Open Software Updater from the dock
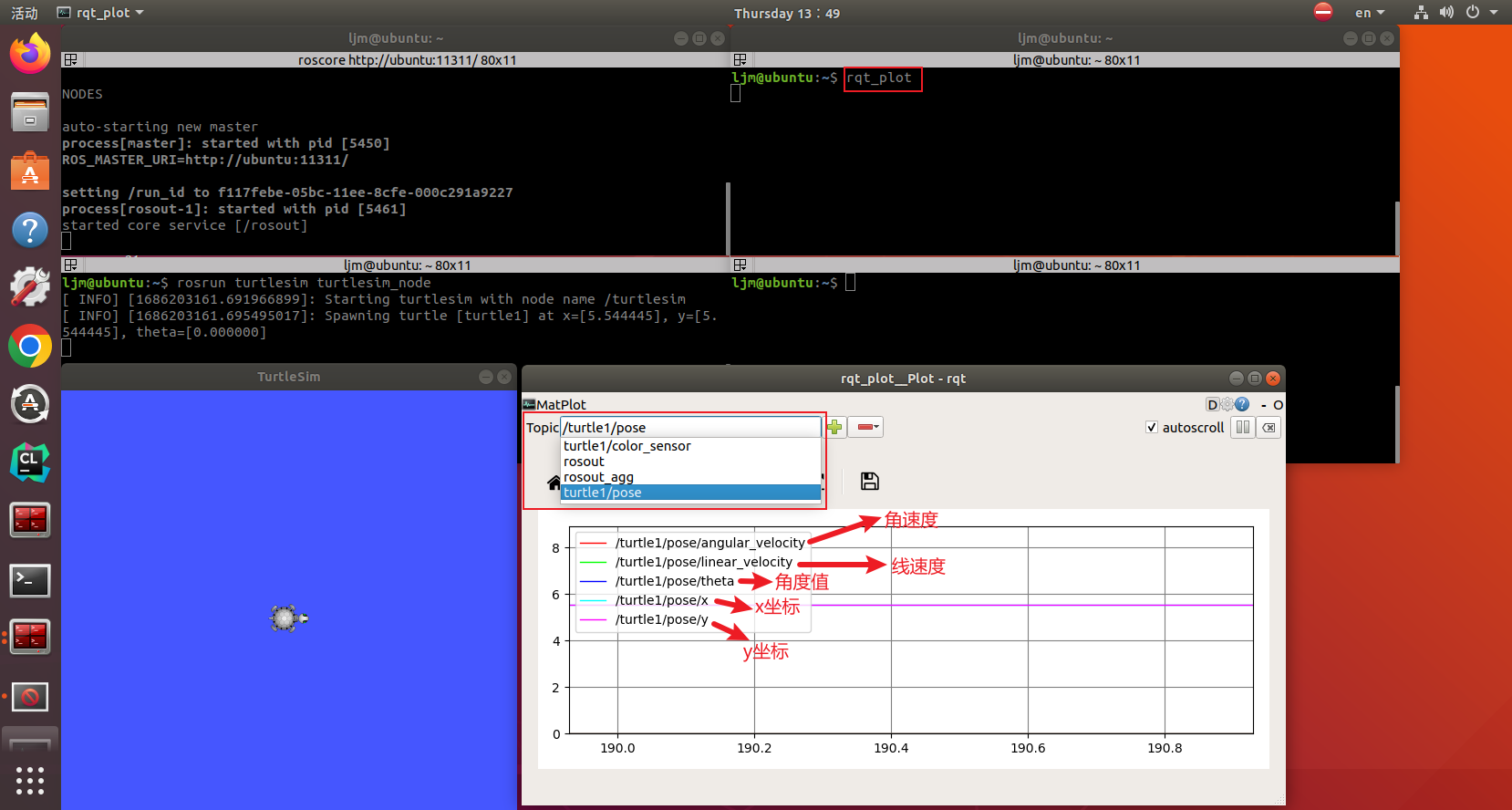The image size is (1512, 810). (30, 404)
